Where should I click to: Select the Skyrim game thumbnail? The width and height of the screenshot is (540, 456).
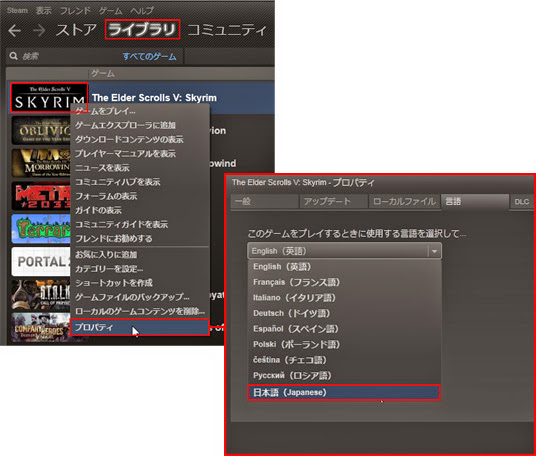(x=49, y=97)
